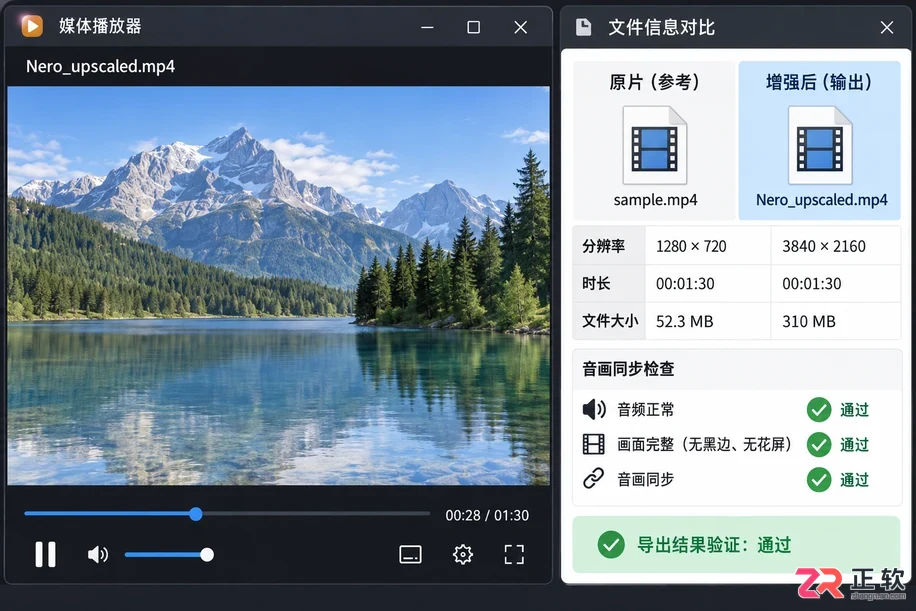
Task: Click the unplayed part of the progress bar
Action: [316, 514]
